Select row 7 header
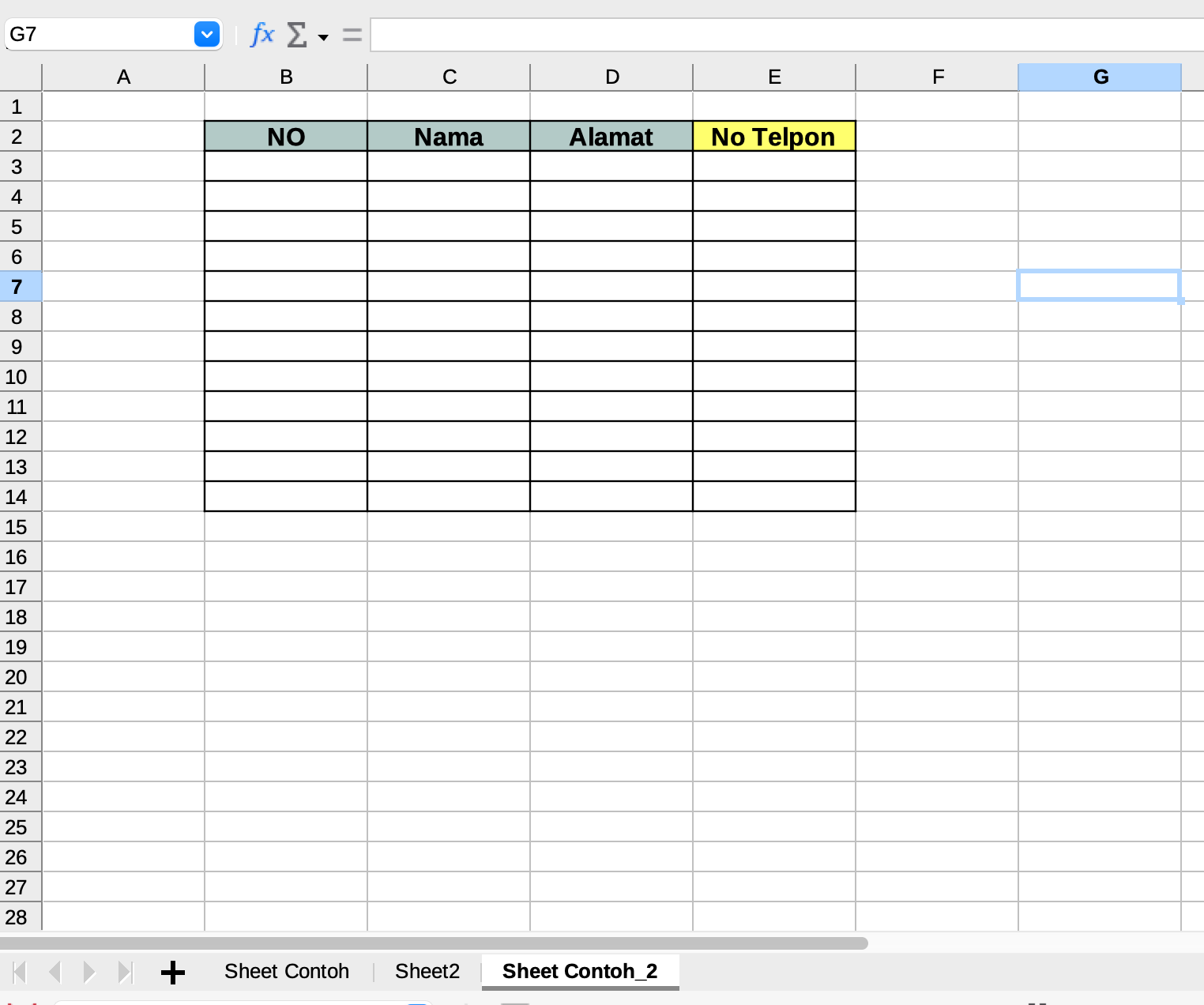The height and width of the screenshot is (1005, 1204). (x=21, y=287)
